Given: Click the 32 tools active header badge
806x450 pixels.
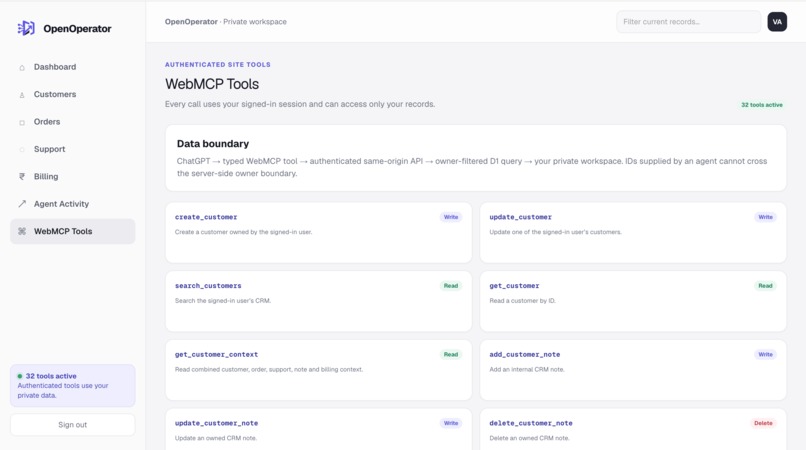Looking at the screenshot, I should (762, 105).
